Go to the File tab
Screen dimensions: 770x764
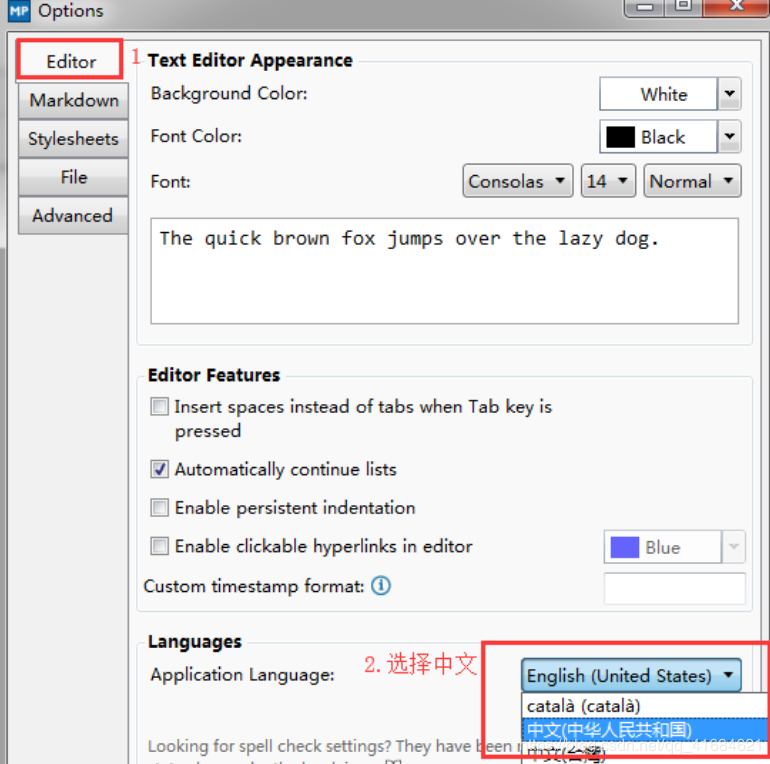[74, 177]
